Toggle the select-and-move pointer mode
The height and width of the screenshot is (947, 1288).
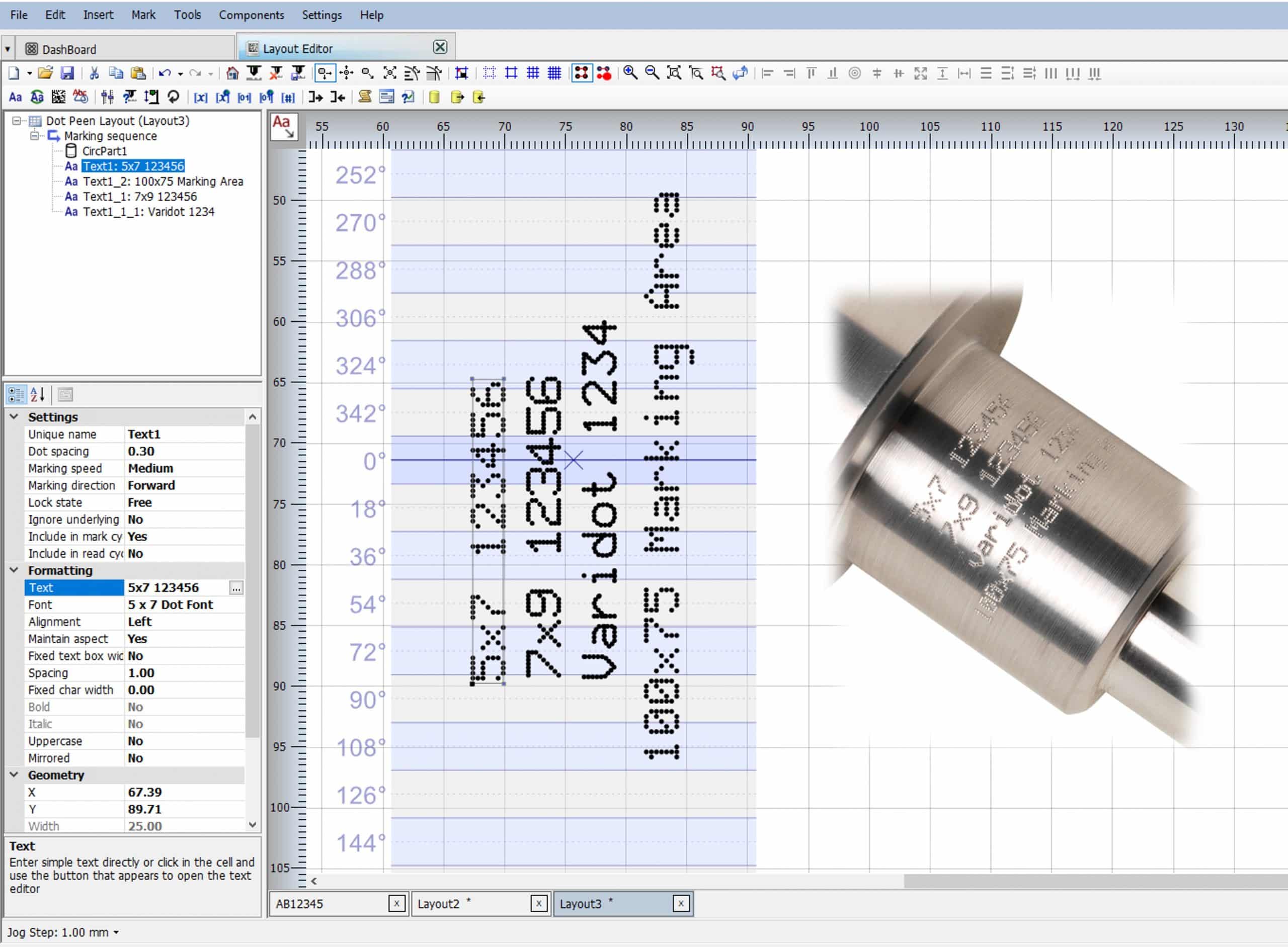[325, 73]
